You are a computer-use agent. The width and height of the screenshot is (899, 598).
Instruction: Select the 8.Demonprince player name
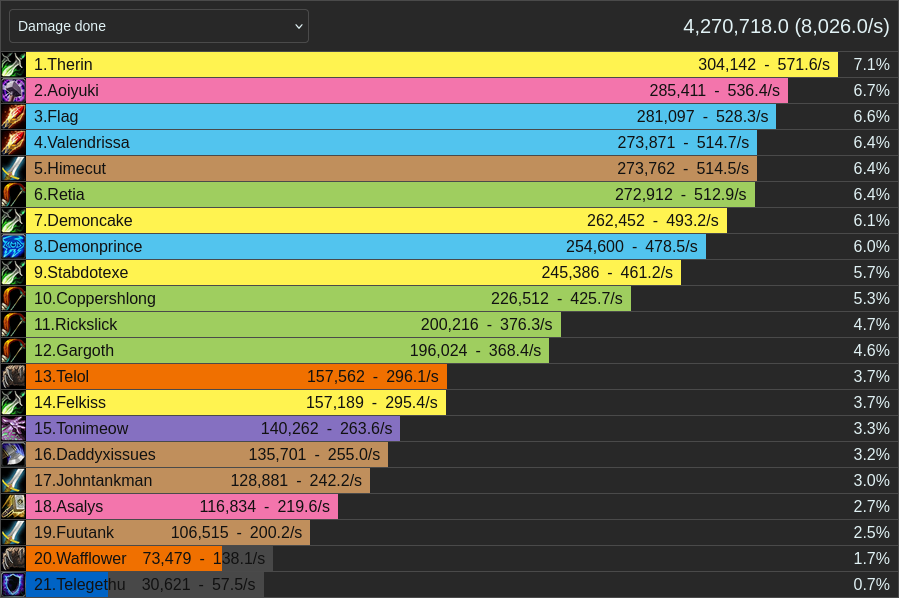(x=88, y=247)
